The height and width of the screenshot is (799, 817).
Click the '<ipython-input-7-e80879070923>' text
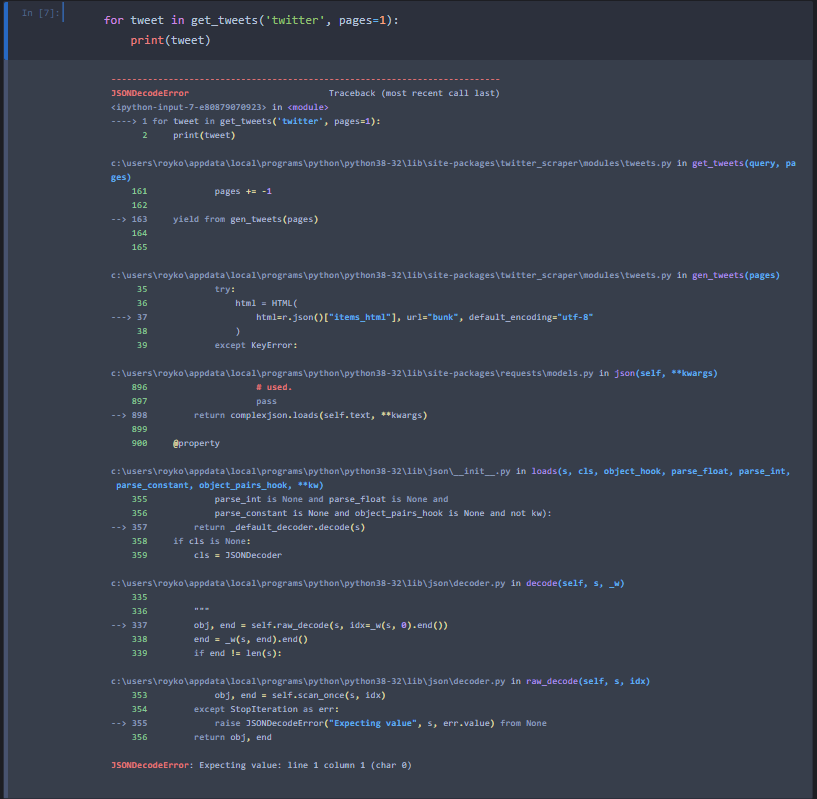(x=189, y=107)
